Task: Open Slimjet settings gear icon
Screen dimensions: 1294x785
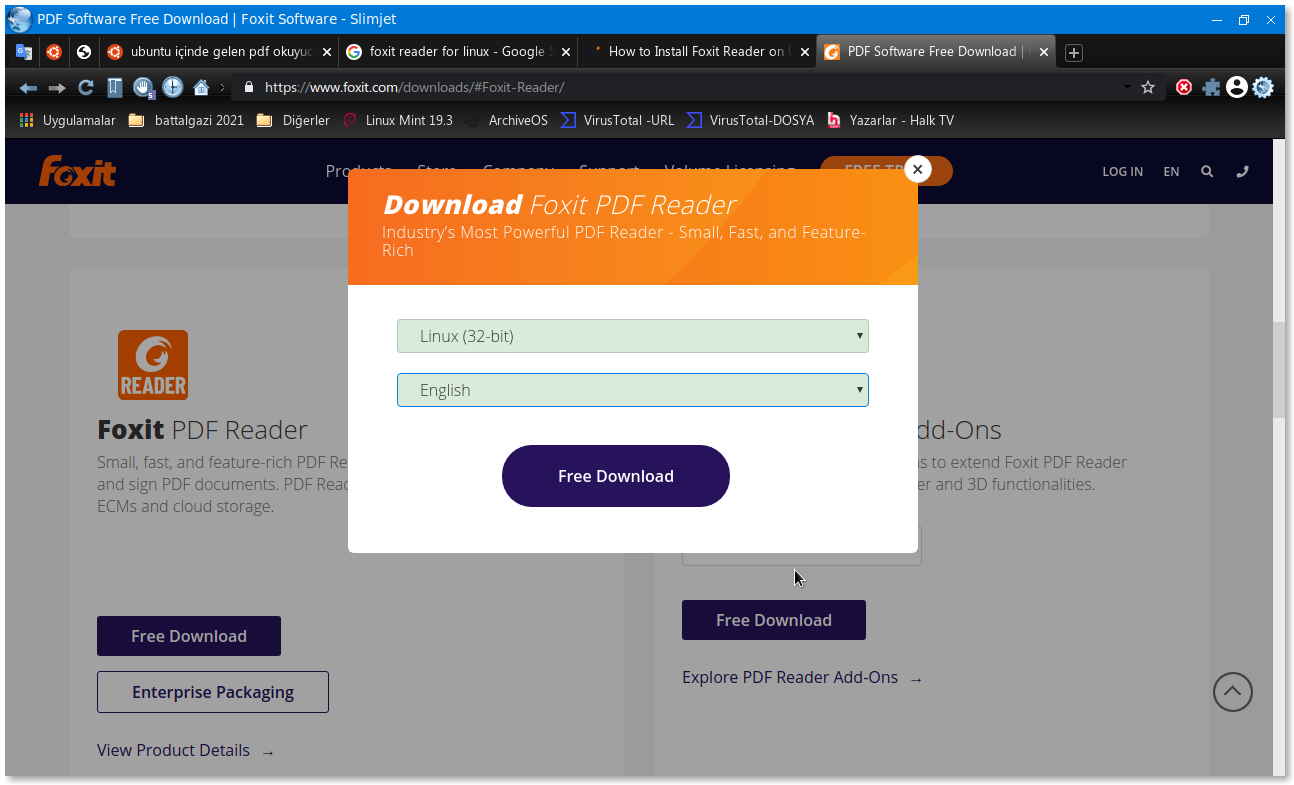Action: (1263, 87)
